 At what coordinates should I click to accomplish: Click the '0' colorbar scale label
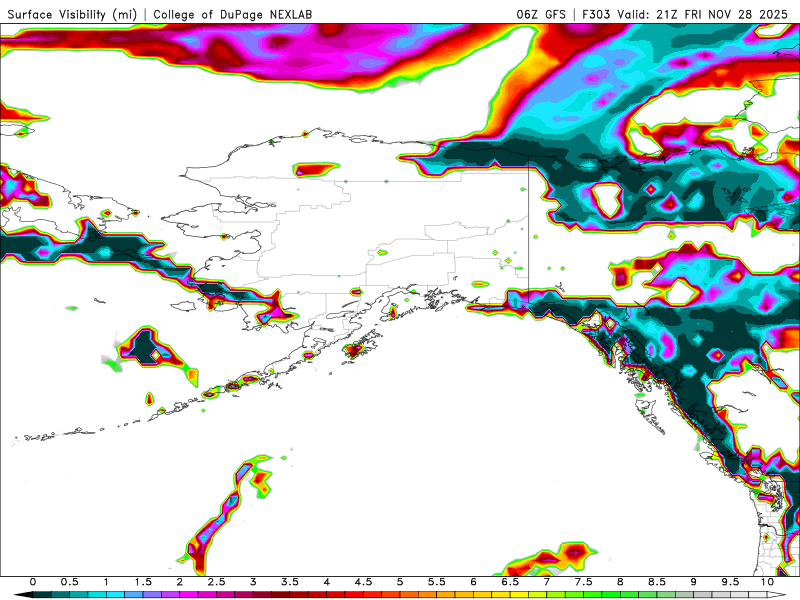33,582
